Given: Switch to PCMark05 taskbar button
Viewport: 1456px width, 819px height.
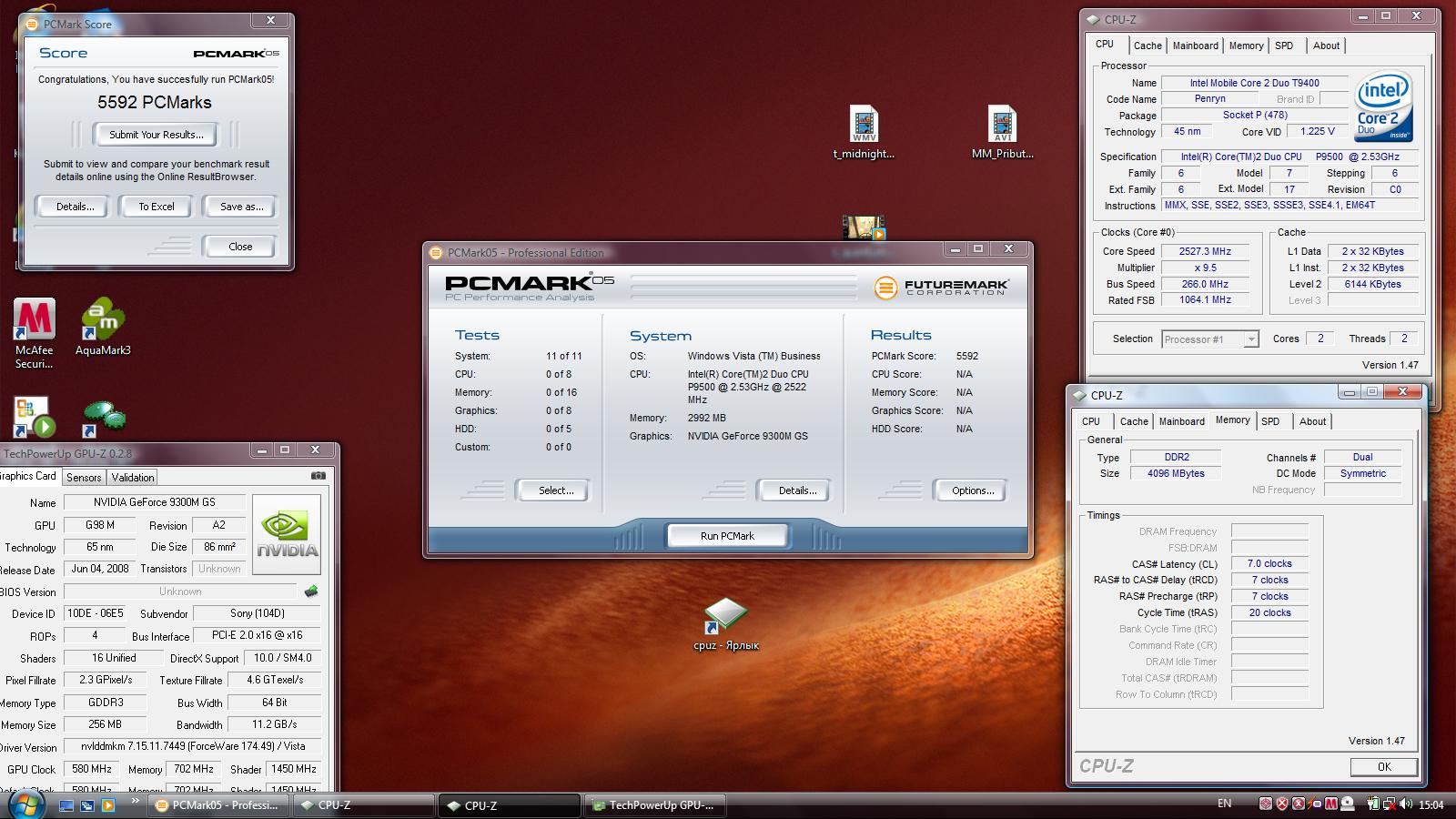Looking at the screenshot, I should [220, 805].
